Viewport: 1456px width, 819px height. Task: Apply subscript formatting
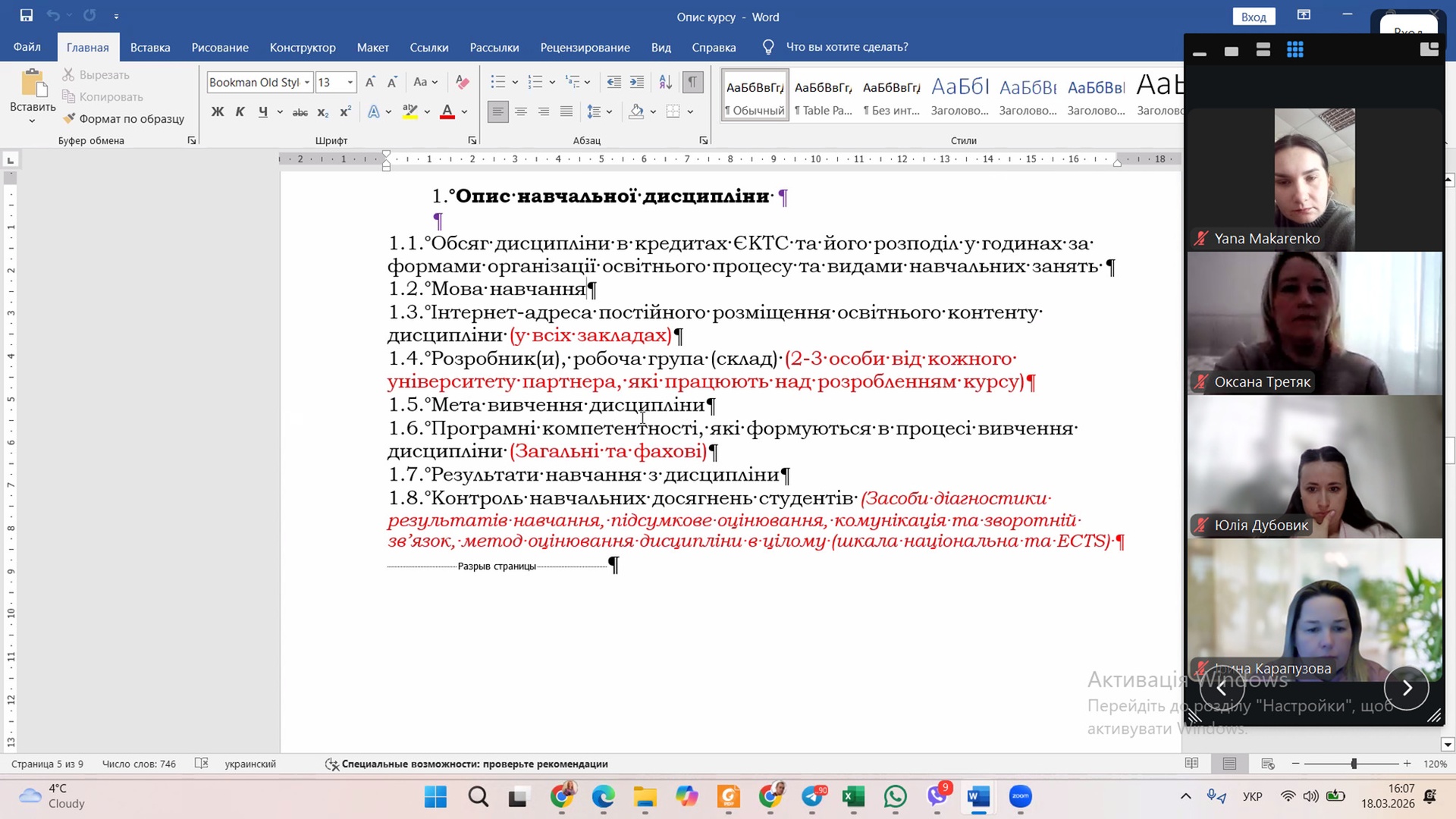[x=323, y=112]
